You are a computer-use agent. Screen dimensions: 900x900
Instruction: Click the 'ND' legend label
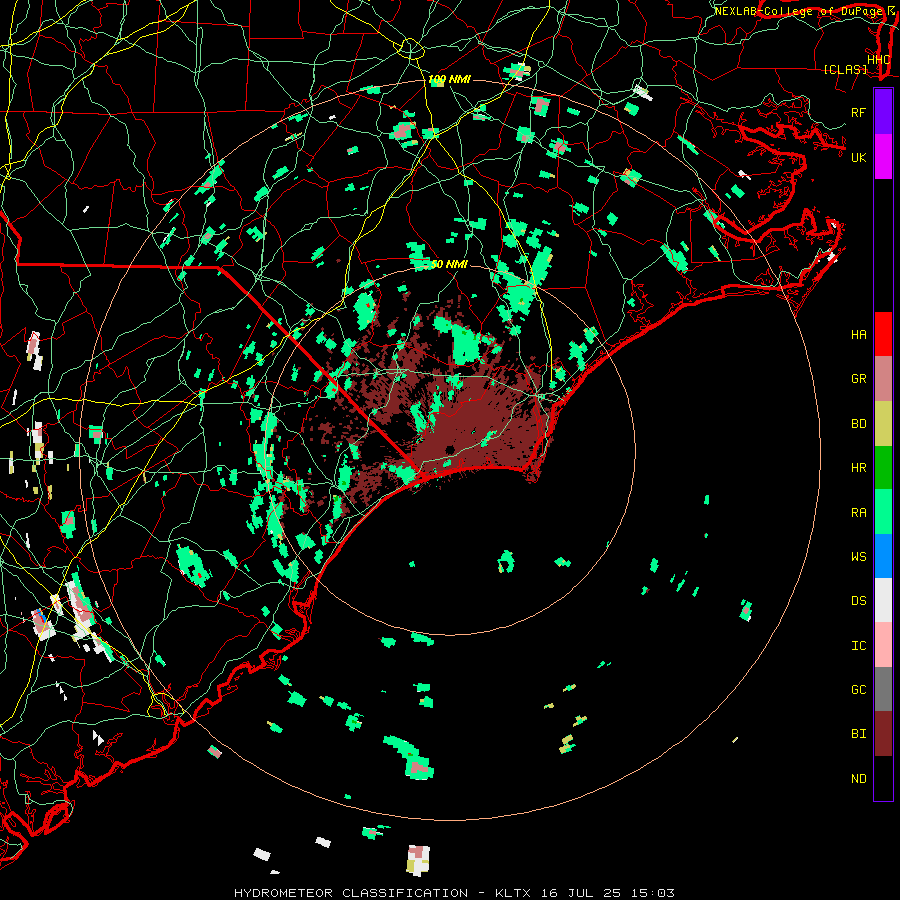tap(858, 778)
